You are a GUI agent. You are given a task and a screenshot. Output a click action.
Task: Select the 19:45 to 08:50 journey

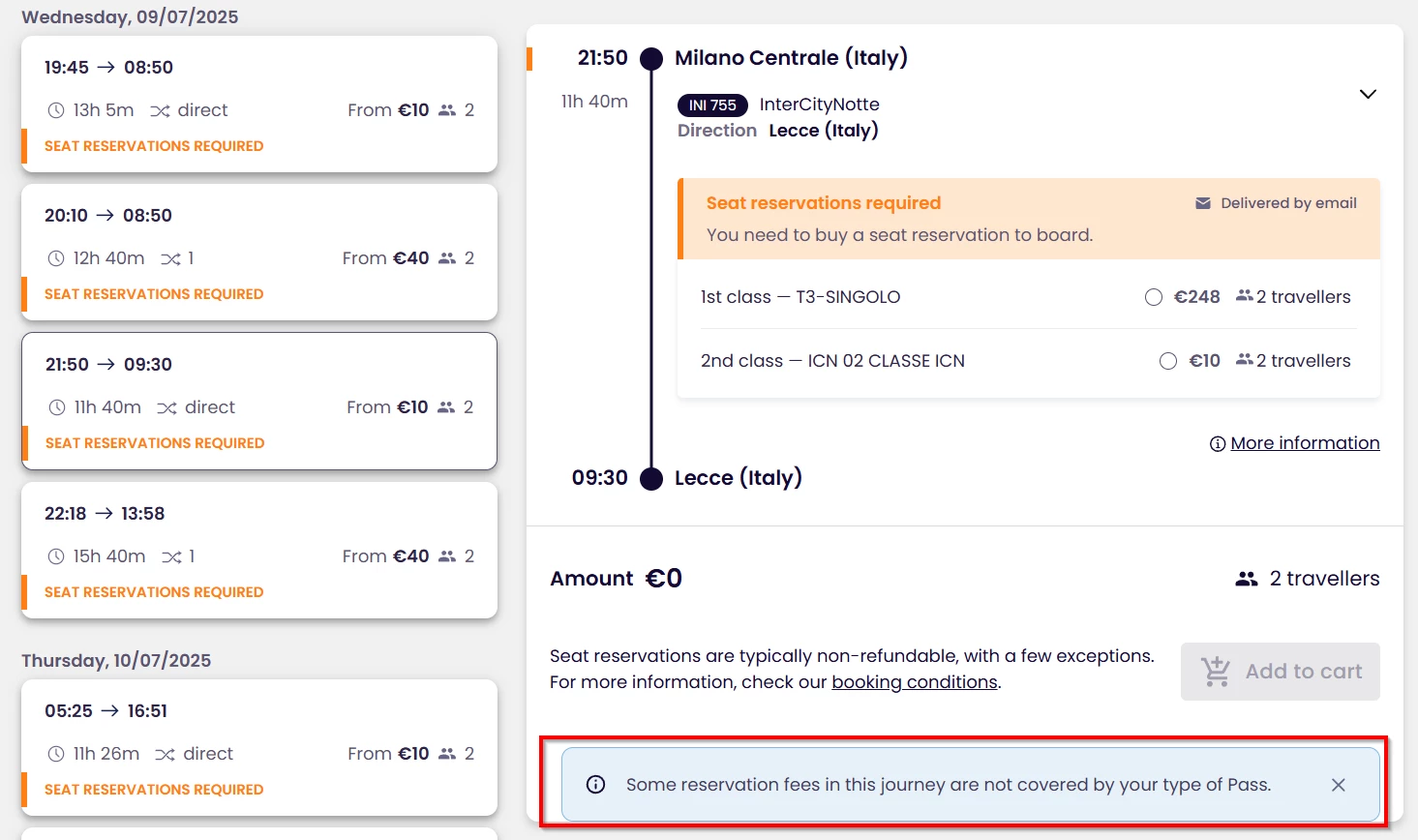pyautogui.click(x=259, y=105)
